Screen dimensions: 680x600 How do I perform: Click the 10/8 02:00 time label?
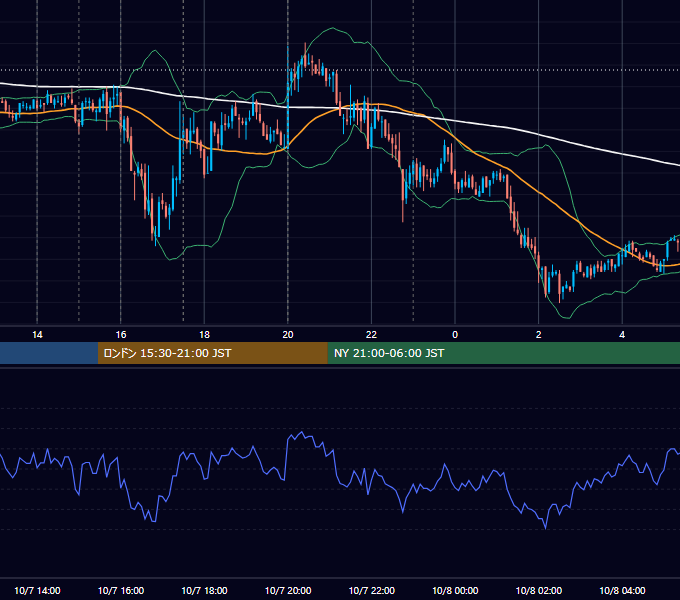(539, 590)
